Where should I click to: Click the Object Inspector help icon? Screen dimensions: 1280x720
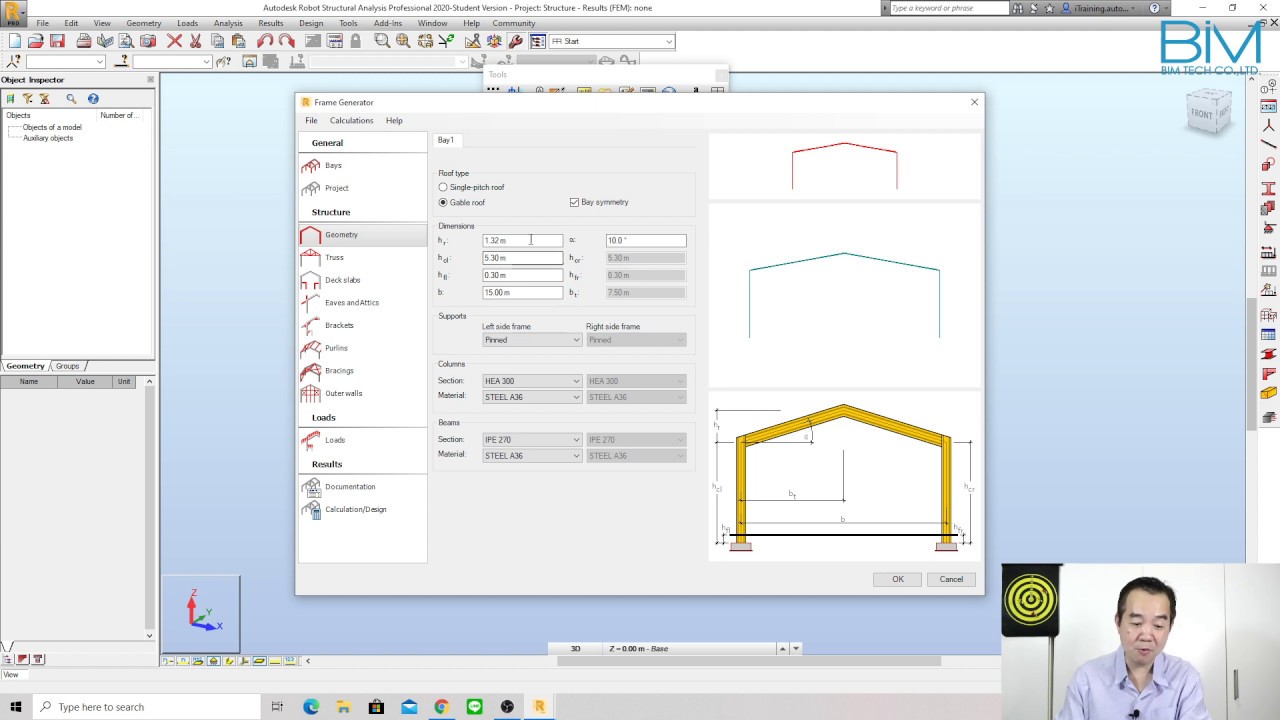(93, 98)
